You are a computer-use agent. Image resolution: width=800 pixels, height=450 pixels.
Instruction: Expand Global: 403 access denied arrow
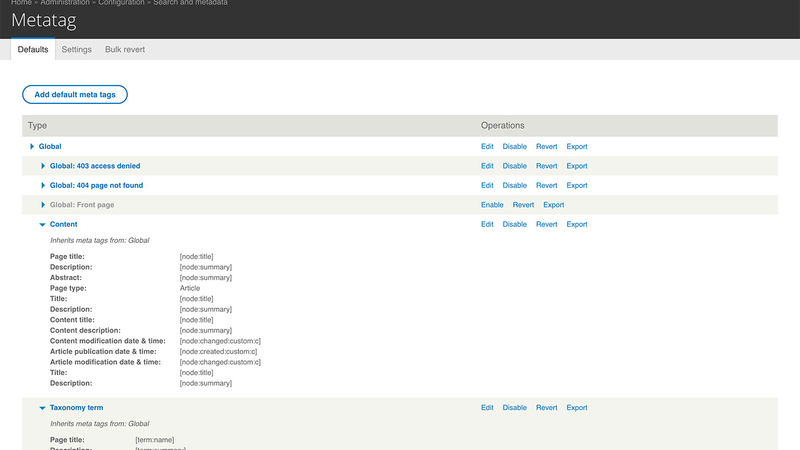(x=43, y=166)
